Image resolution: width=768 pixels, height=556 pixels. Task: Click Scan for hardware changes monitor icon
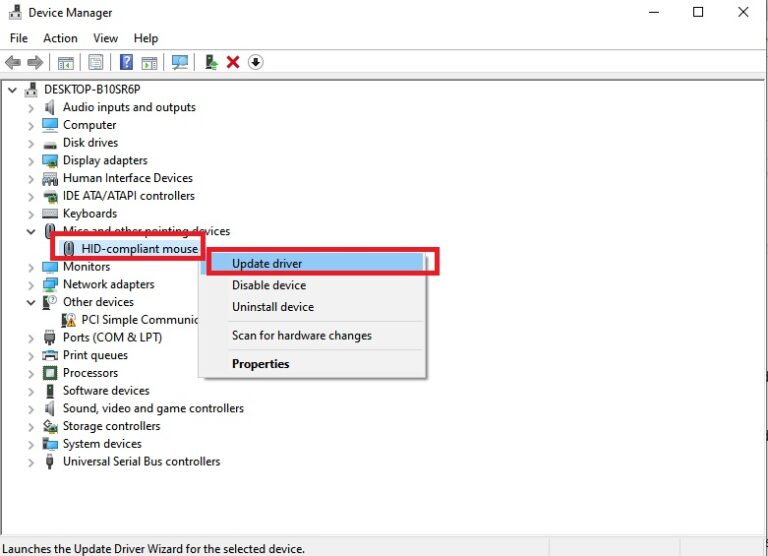[x=180, y=62]
